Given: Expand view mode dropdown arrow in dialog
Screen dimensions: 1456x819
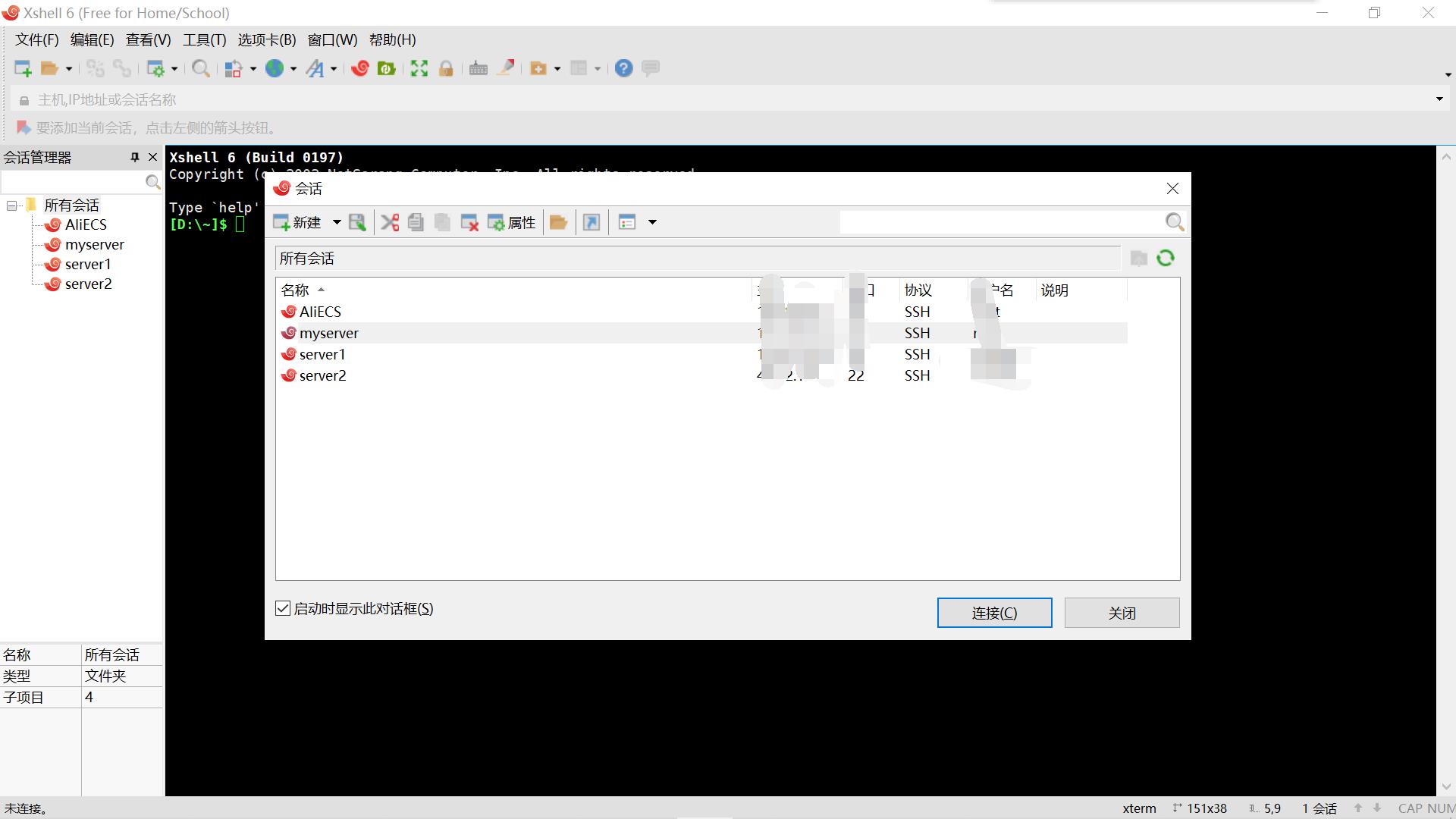Looking at the screenshot, I should [x=652, y=222].
